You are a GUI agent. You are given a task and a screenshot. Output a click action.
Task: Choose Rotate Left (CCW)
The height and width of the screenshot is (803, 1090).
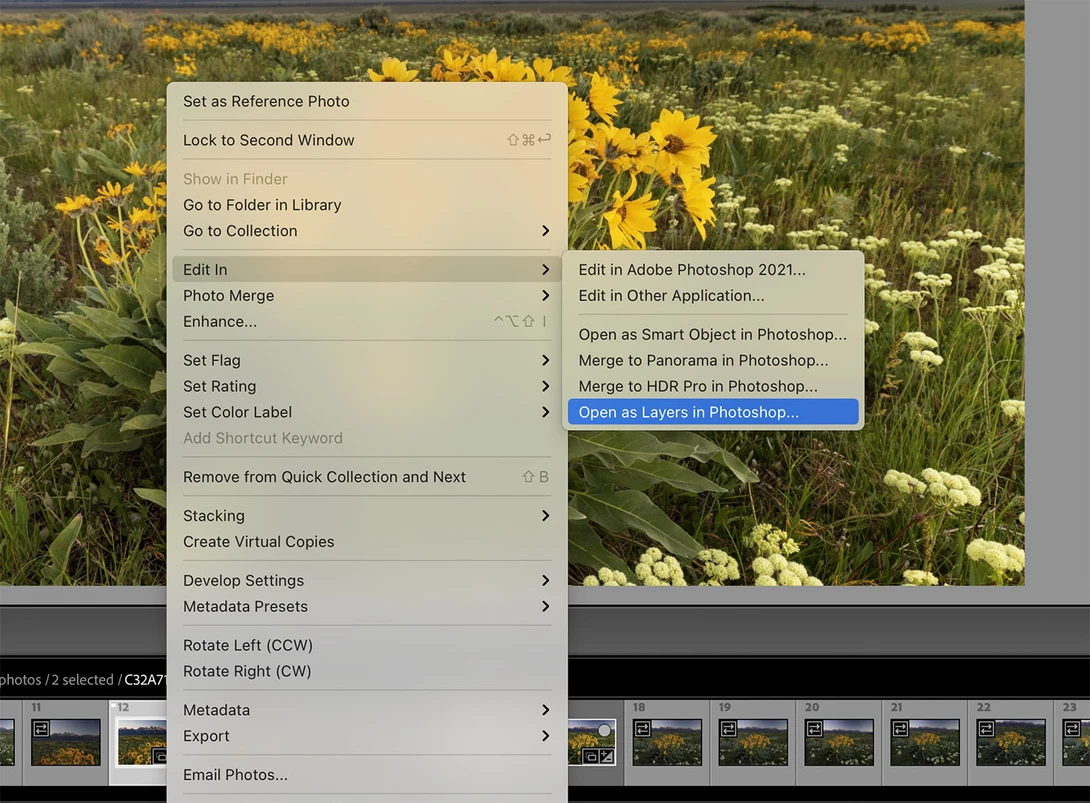click(367, 645)
